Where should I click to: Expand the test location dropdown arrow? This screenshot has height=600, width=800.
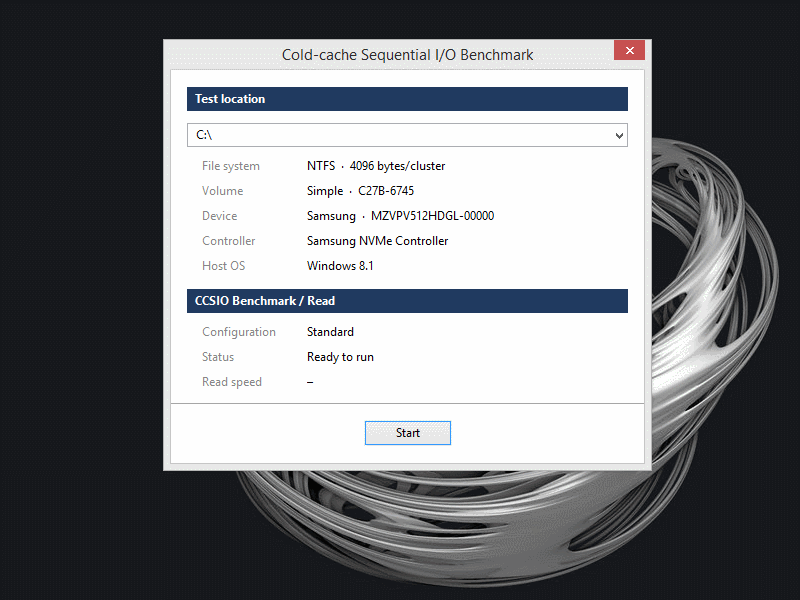click(619, 135)
